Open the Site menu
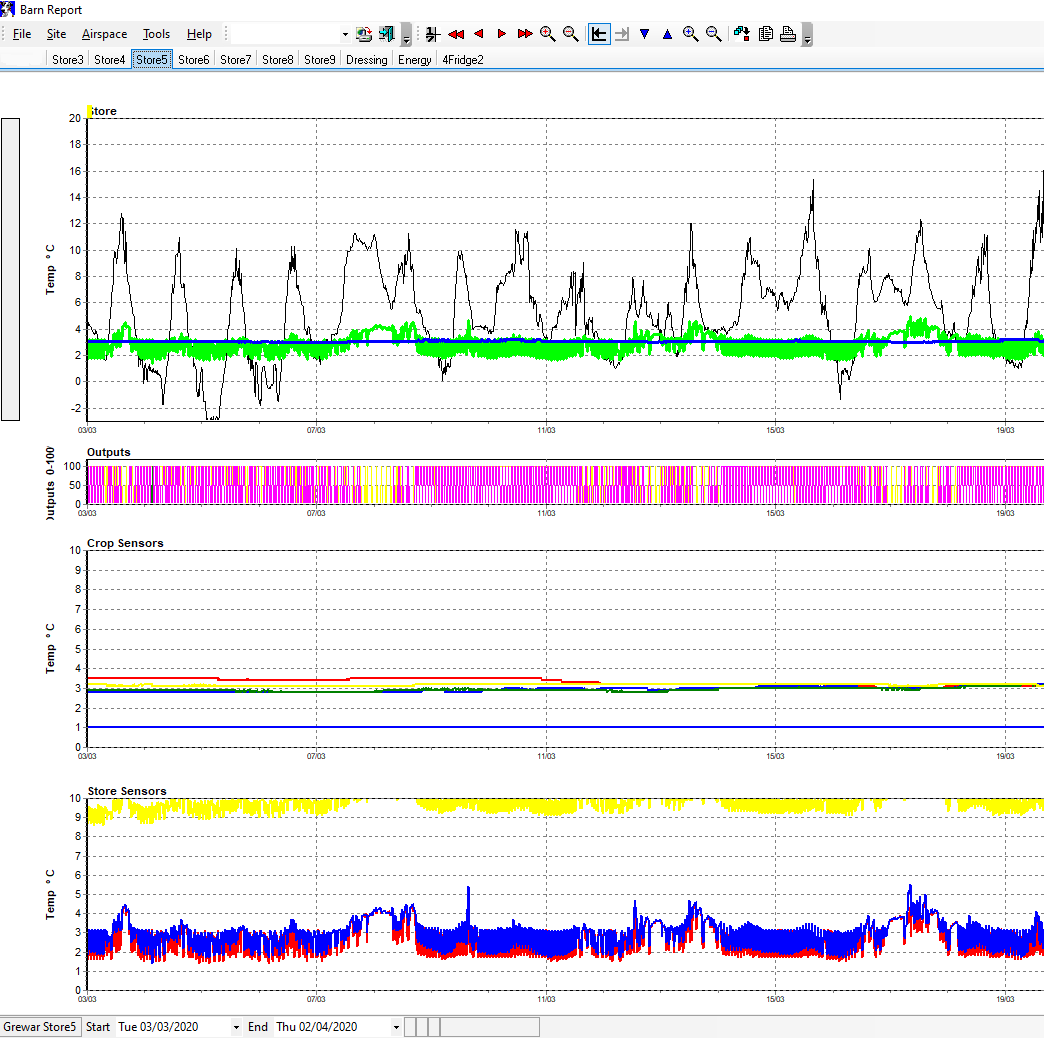 click(x=56, y=34)
